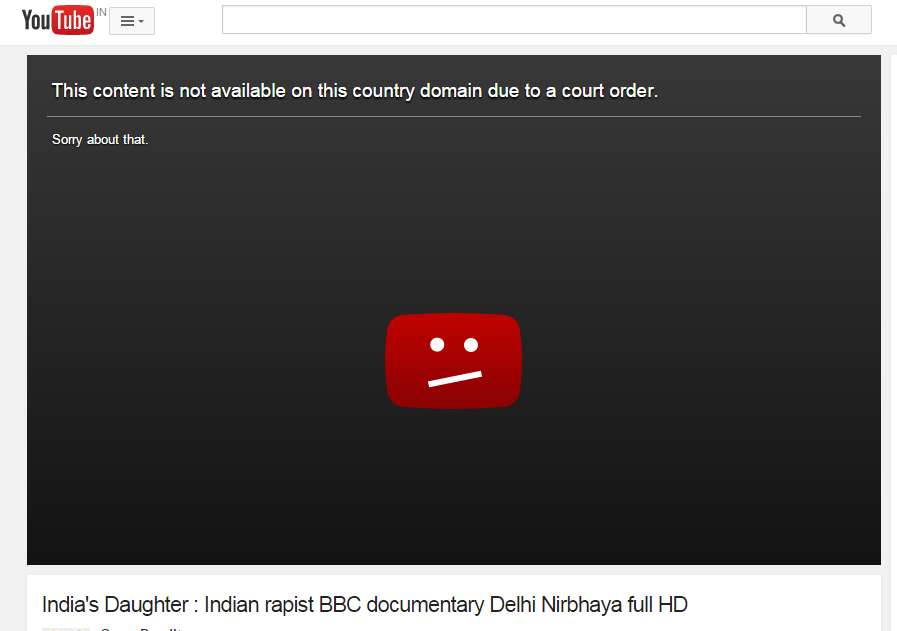Click the red 'Tube' badge in the logo
This screenshot has width=897, height=631.
coord(73,20)
